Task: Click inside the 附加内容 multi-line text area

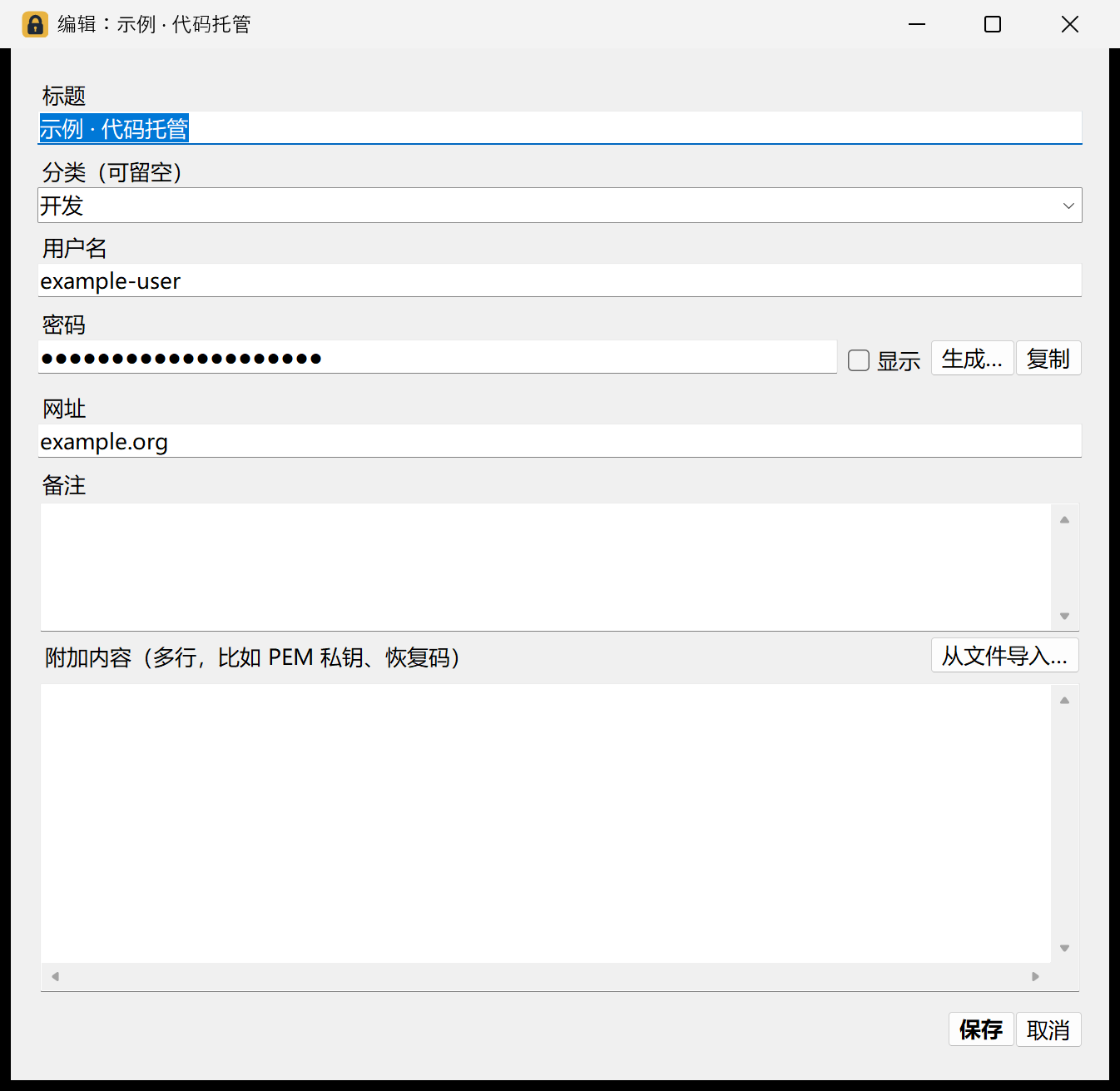Action: click(546, 823)
